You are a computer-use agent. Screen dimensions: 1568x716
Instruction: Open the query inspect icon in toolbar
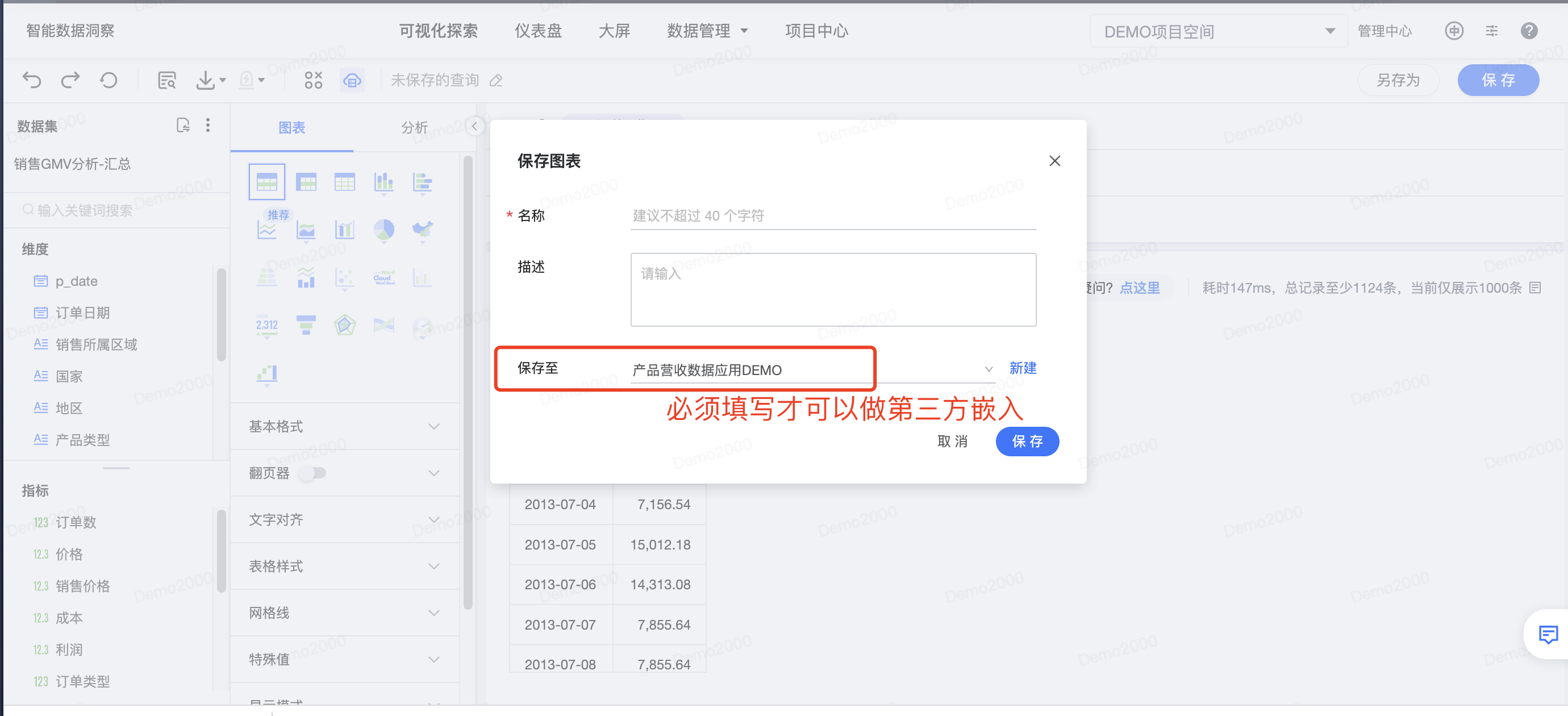(x=167, y=80)
